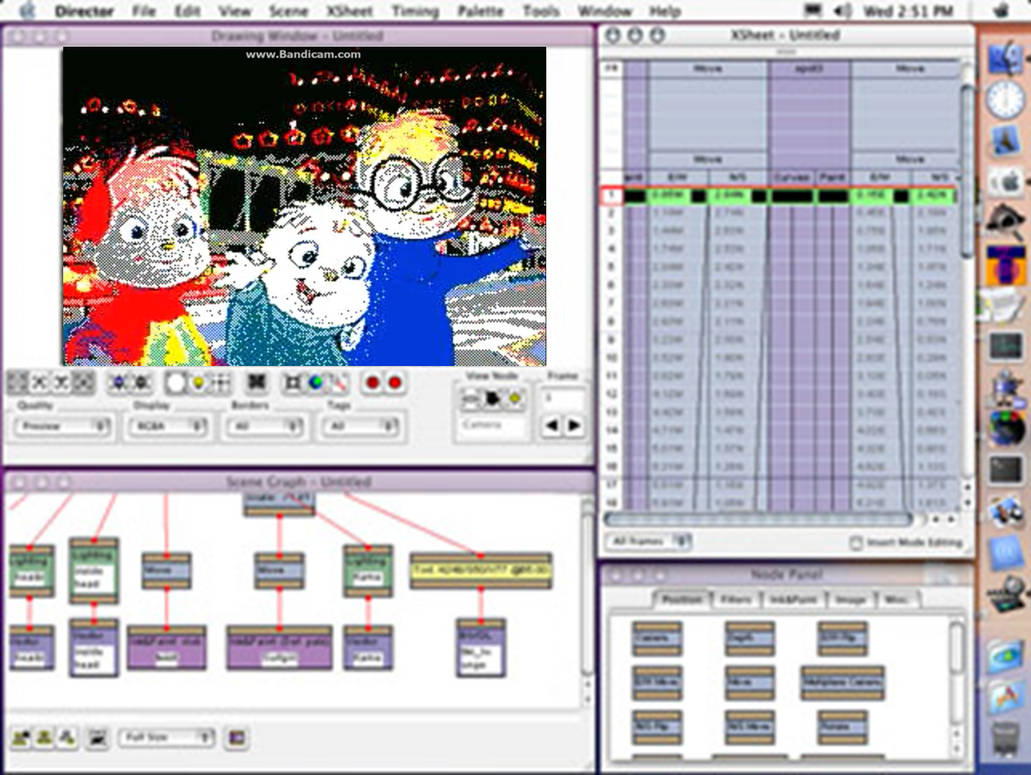
Task: Click the volume icon in the menu bar
Action: pos(842,11)
